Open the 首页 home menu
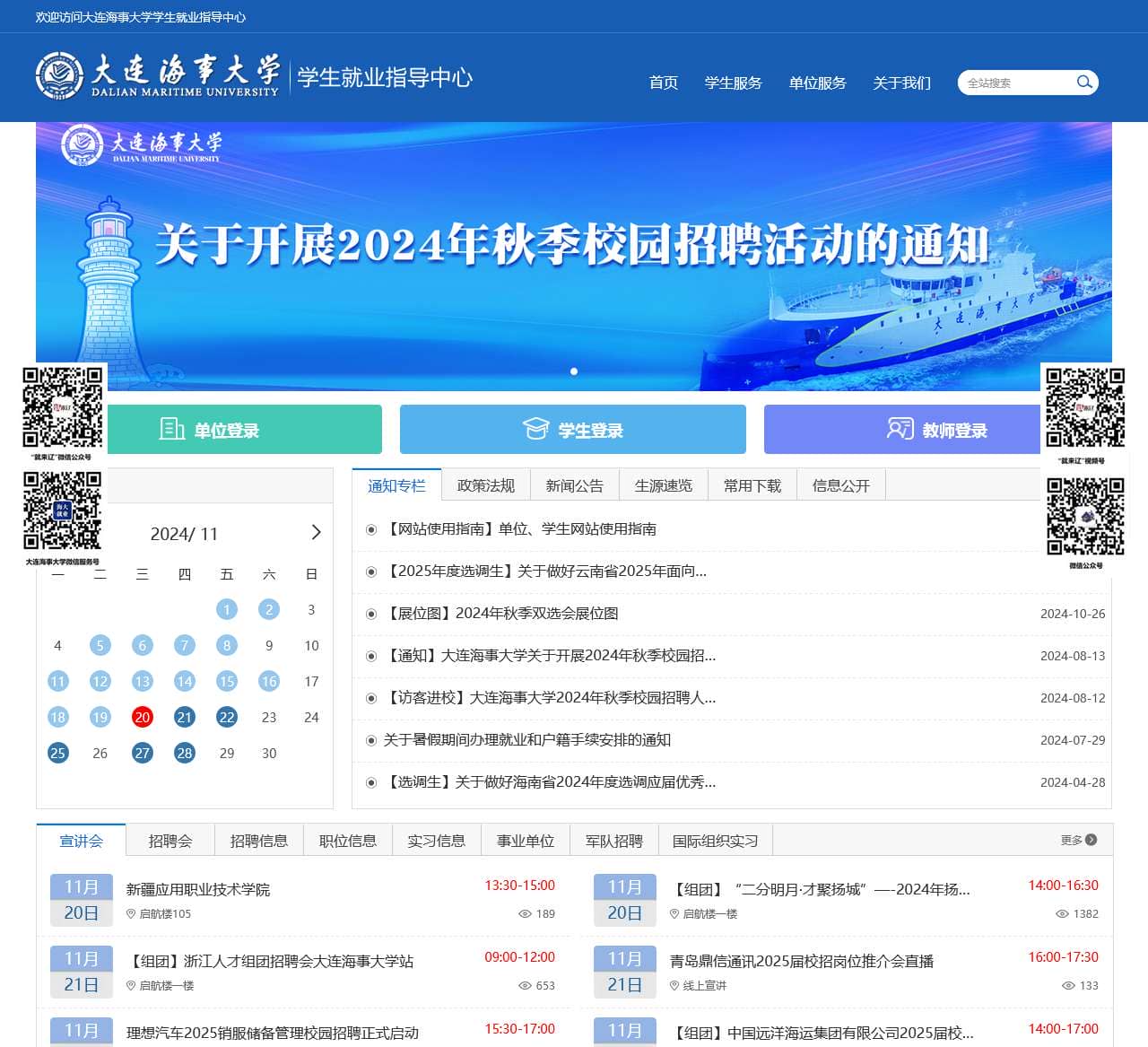This screenshot has height=1047, width=1148. (664, 83)
